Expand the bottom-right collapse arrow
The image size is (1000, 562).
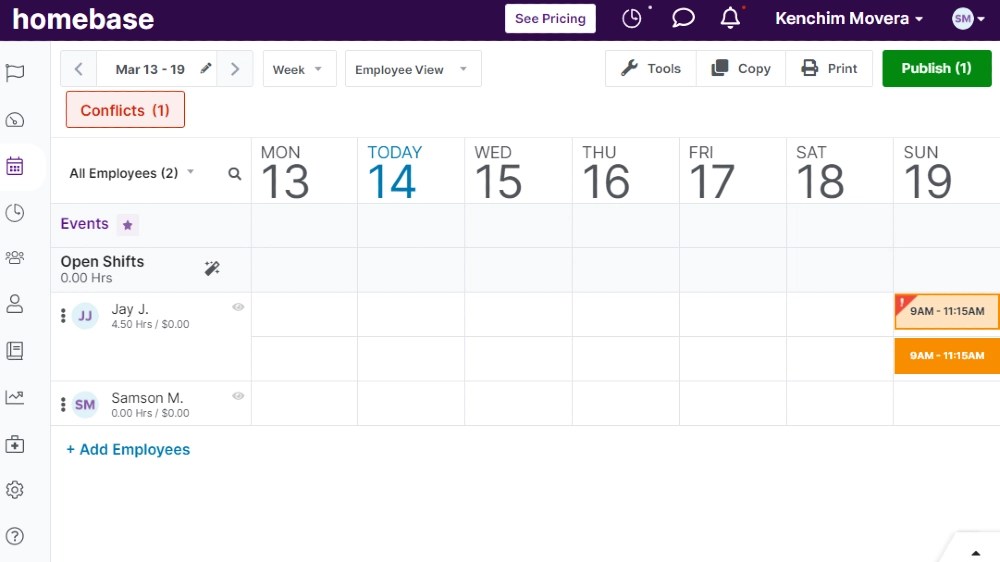click(975, 552)
